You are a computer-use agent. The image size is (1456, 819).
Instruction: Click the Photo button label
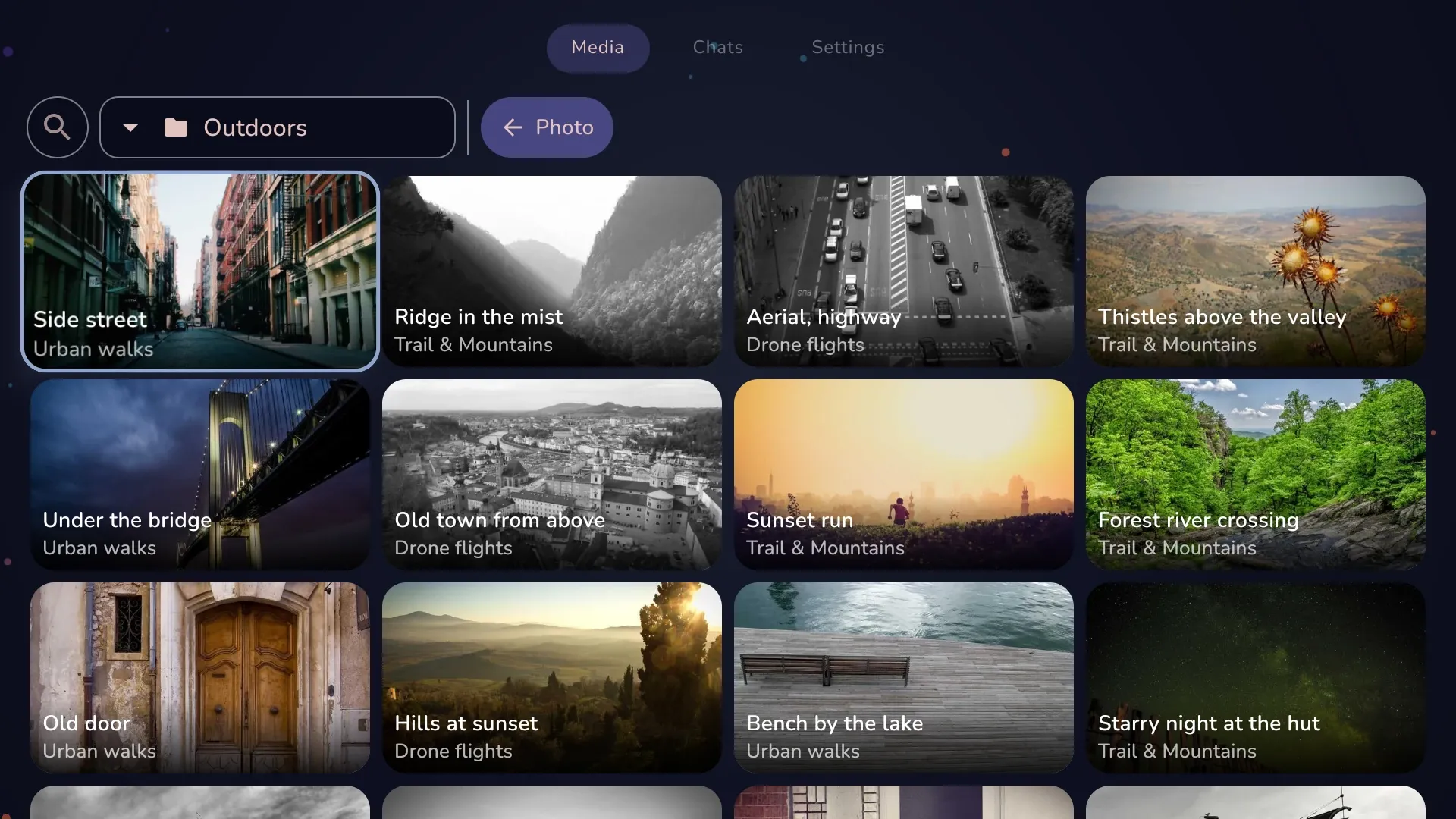coord(564,127)
